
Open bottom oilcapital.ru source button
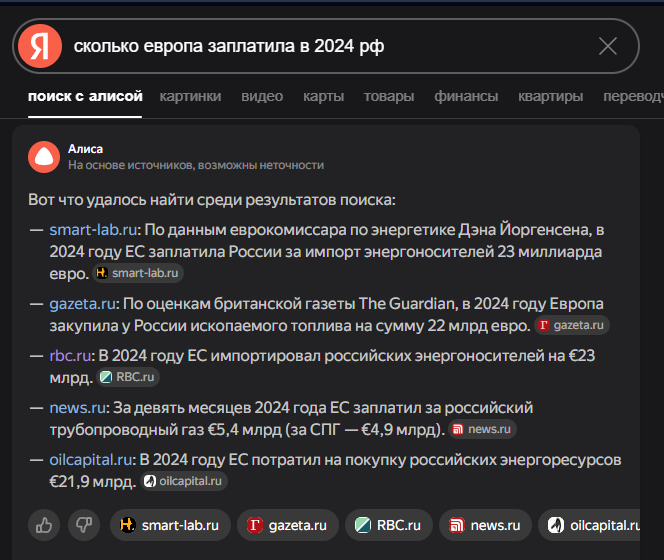coord(589,525)
